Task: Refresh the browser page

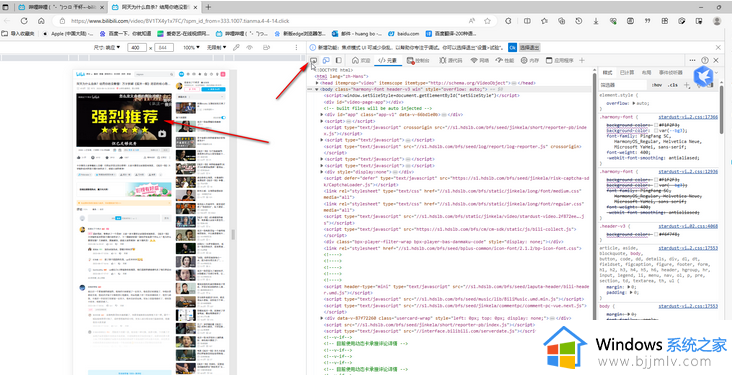Action: (24, 21)
